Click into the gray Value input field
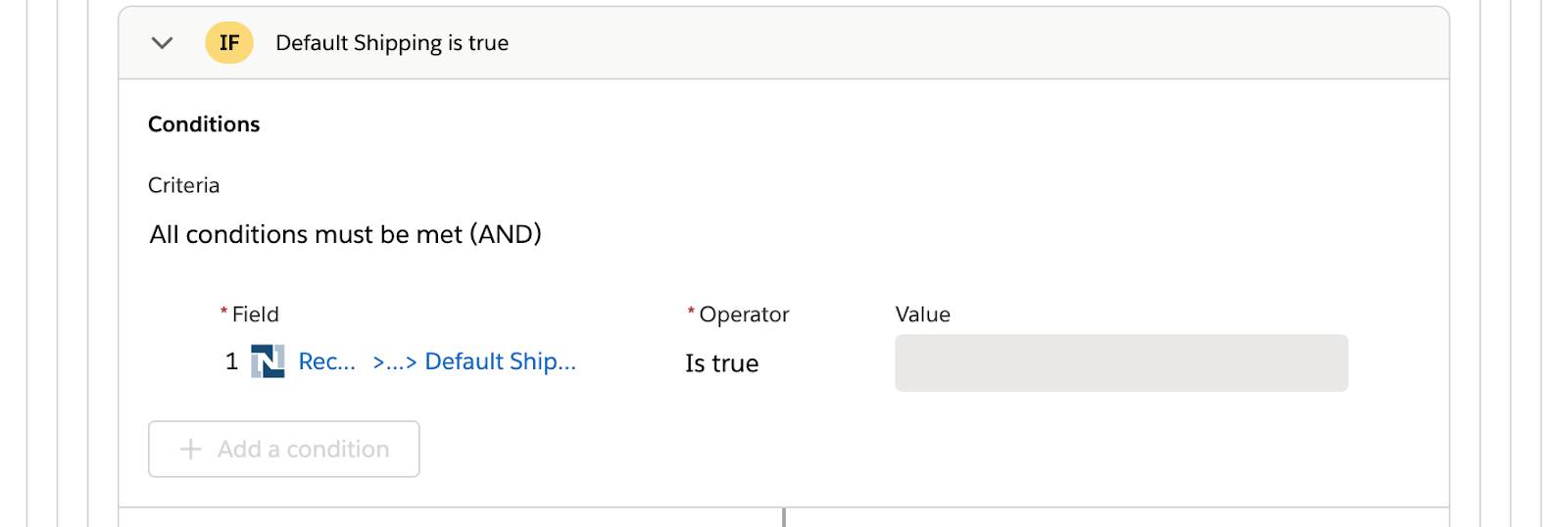The image size is (1568, 527). [x=1120, y=363]
